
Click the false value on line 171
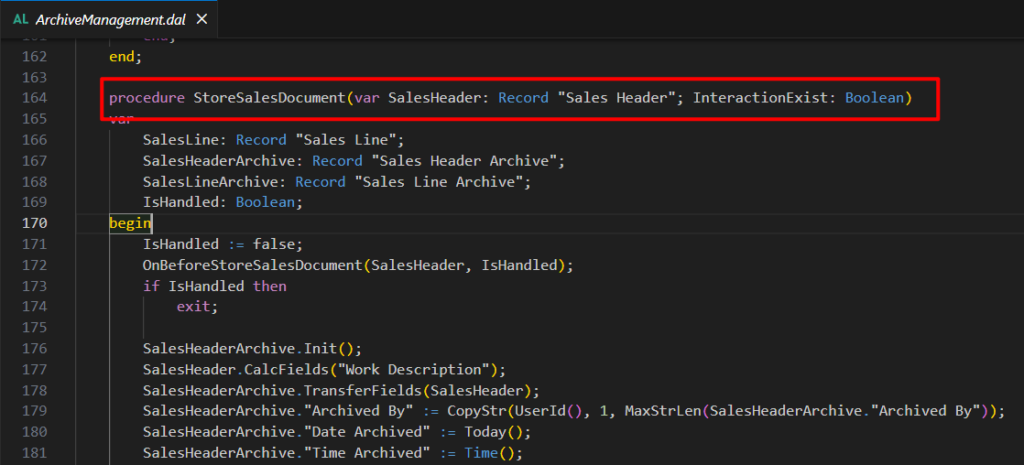click(x=276, y=244)
